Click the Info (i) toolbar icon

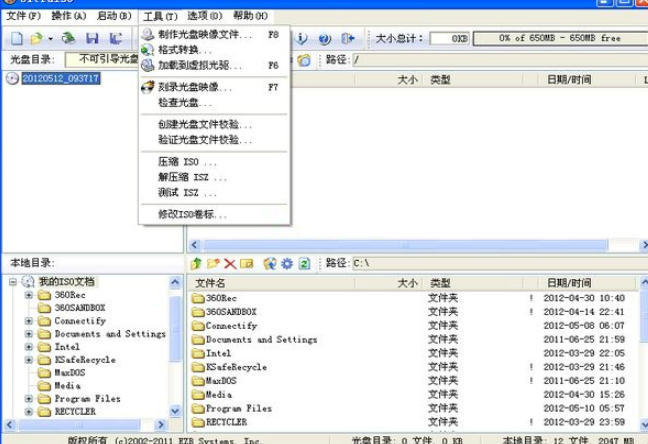pyautogui.click(x=302, y=38)
